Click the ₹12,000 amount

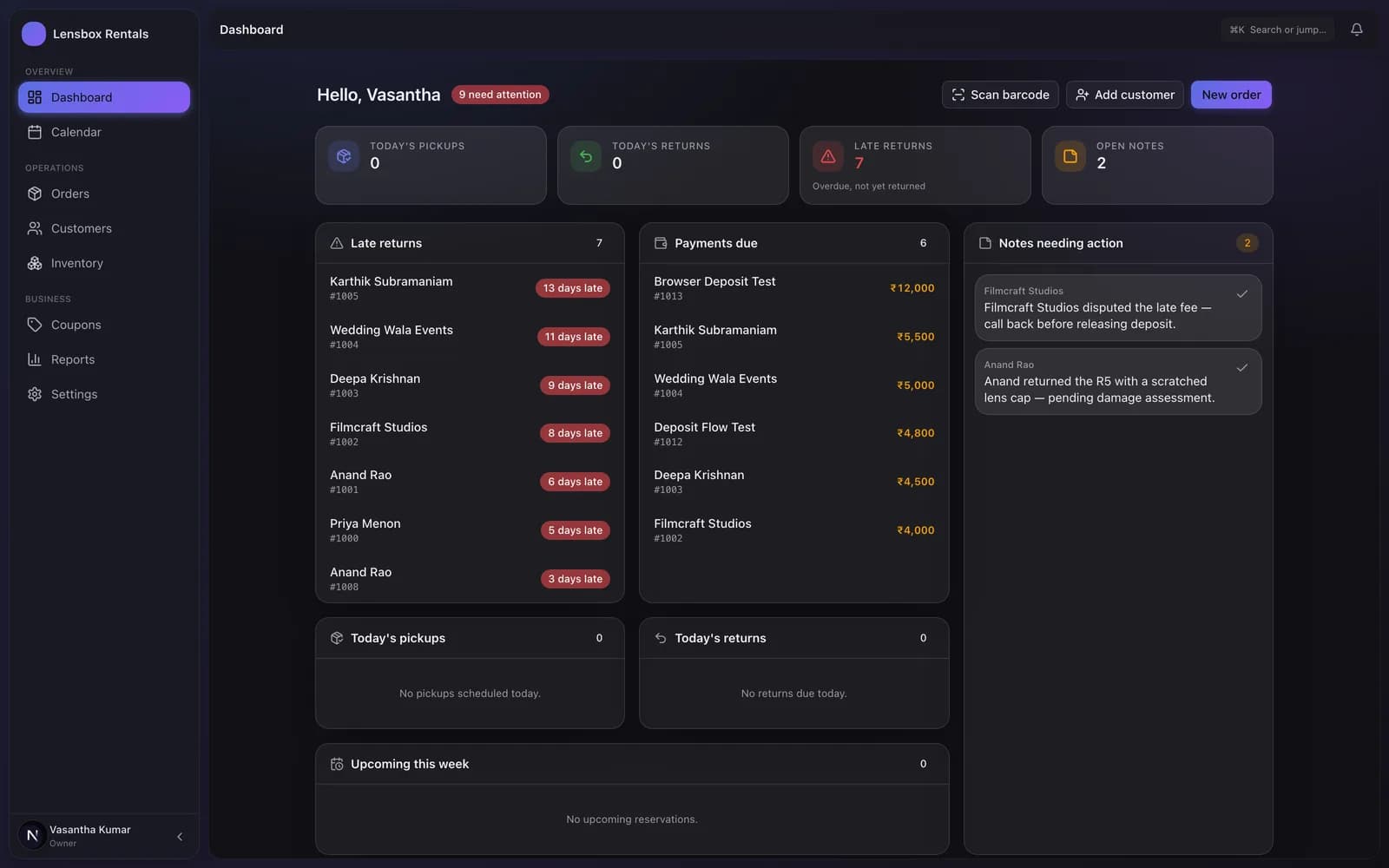912,288
